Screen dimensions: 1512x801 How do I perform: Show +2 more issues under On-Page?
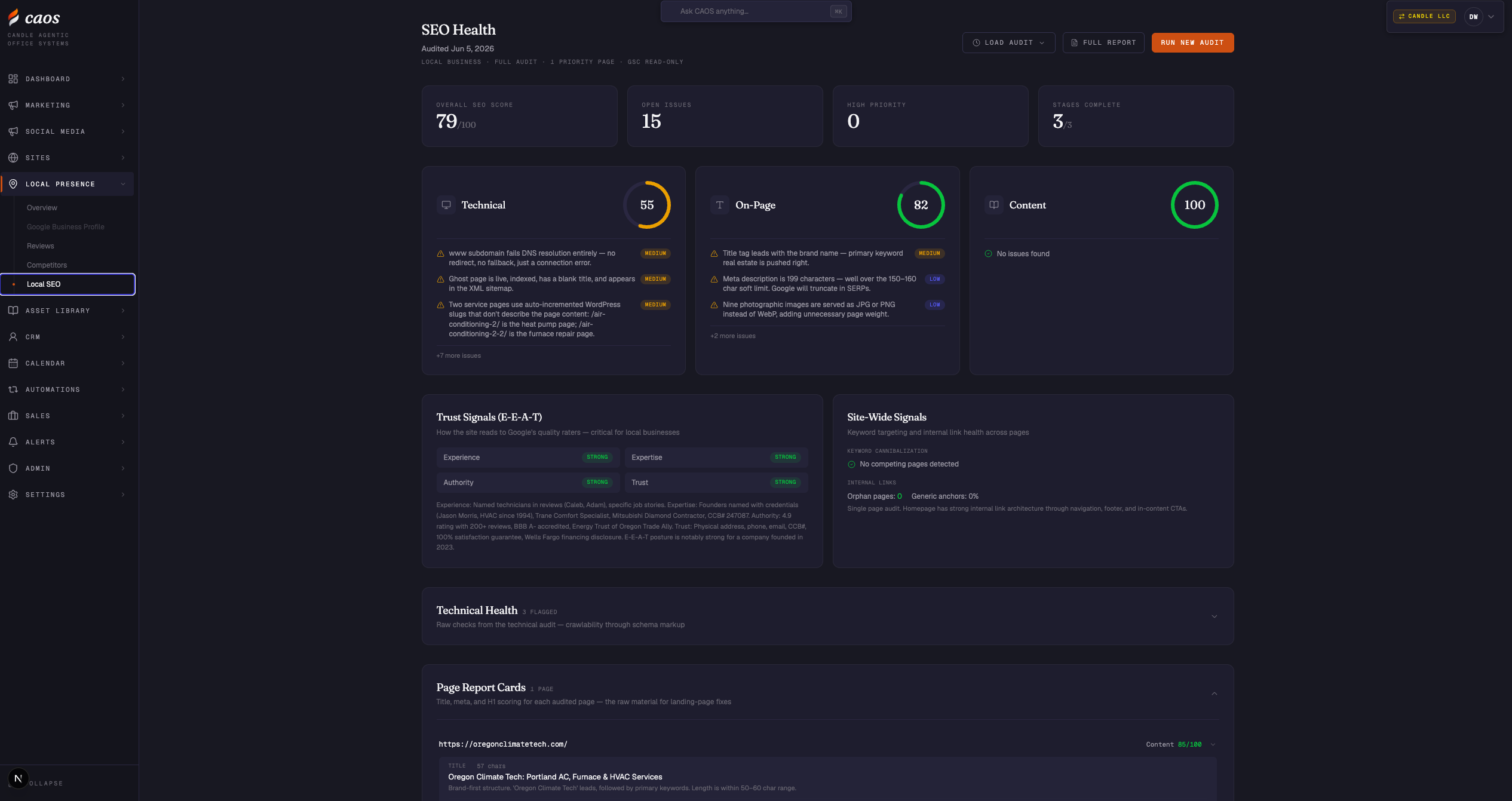pos(732,336)
